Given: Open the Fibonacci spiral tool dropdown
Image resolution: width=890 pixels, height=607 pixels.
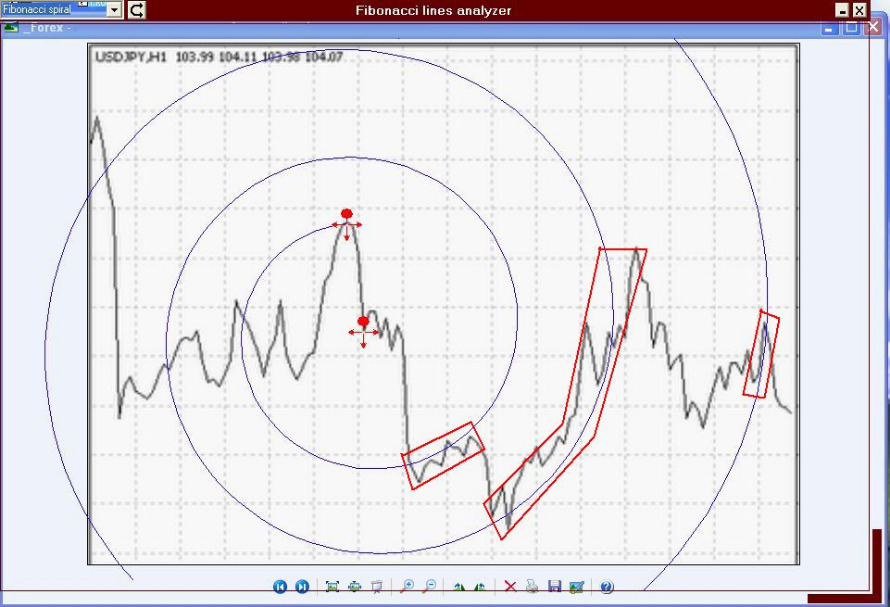Looking at the screenshot, I should coord(113,9).
